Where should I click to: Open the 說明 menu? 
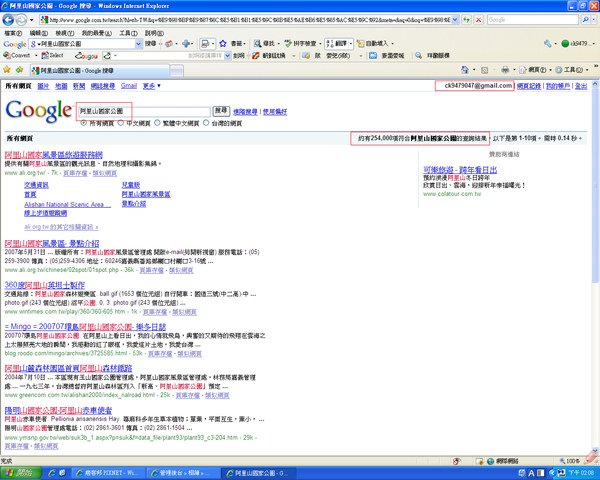[154, 33]
